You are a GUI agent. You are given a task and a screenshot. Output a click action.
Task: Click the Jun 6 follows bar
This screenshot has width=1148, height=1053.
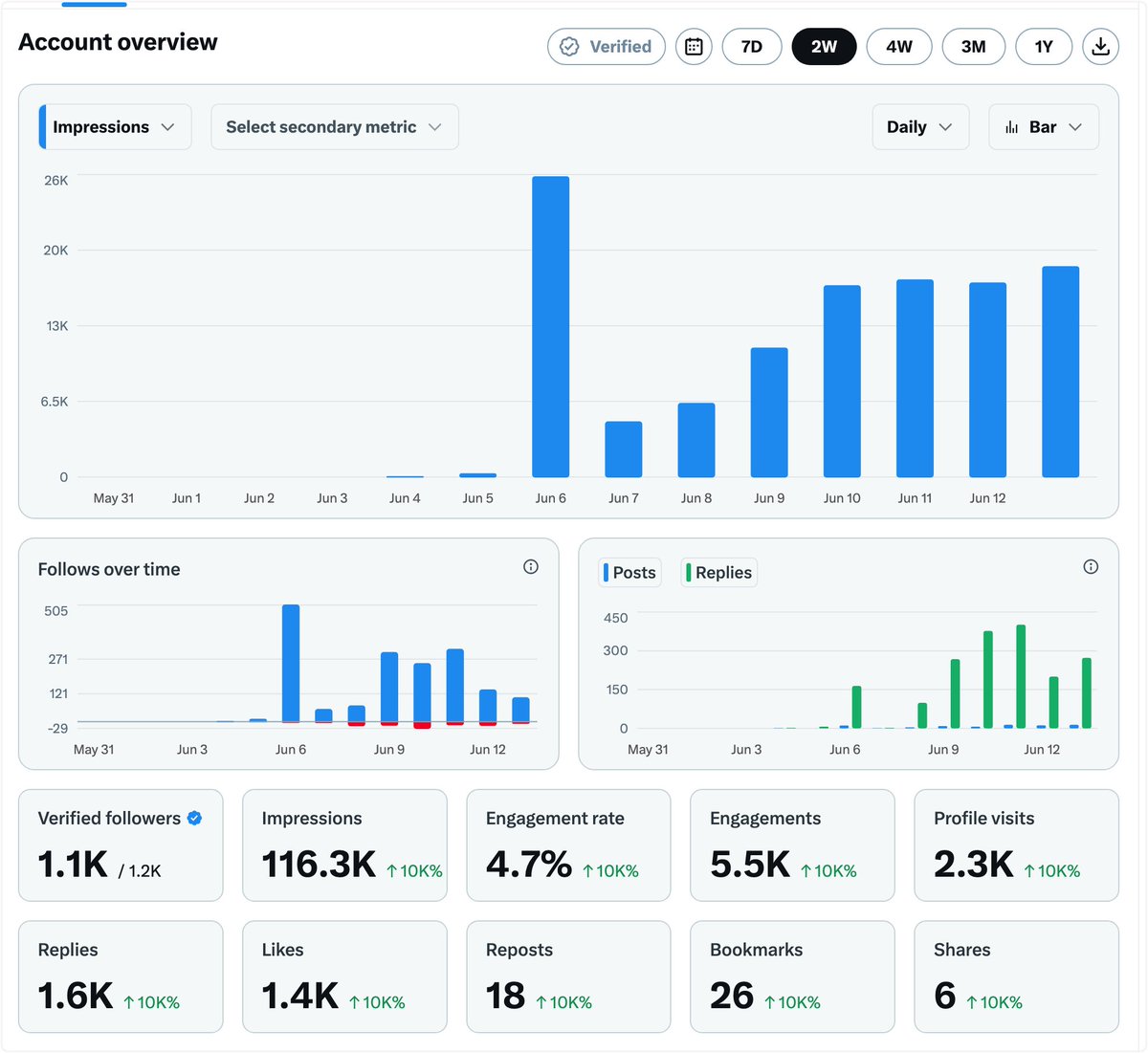[x=291, y=664]
